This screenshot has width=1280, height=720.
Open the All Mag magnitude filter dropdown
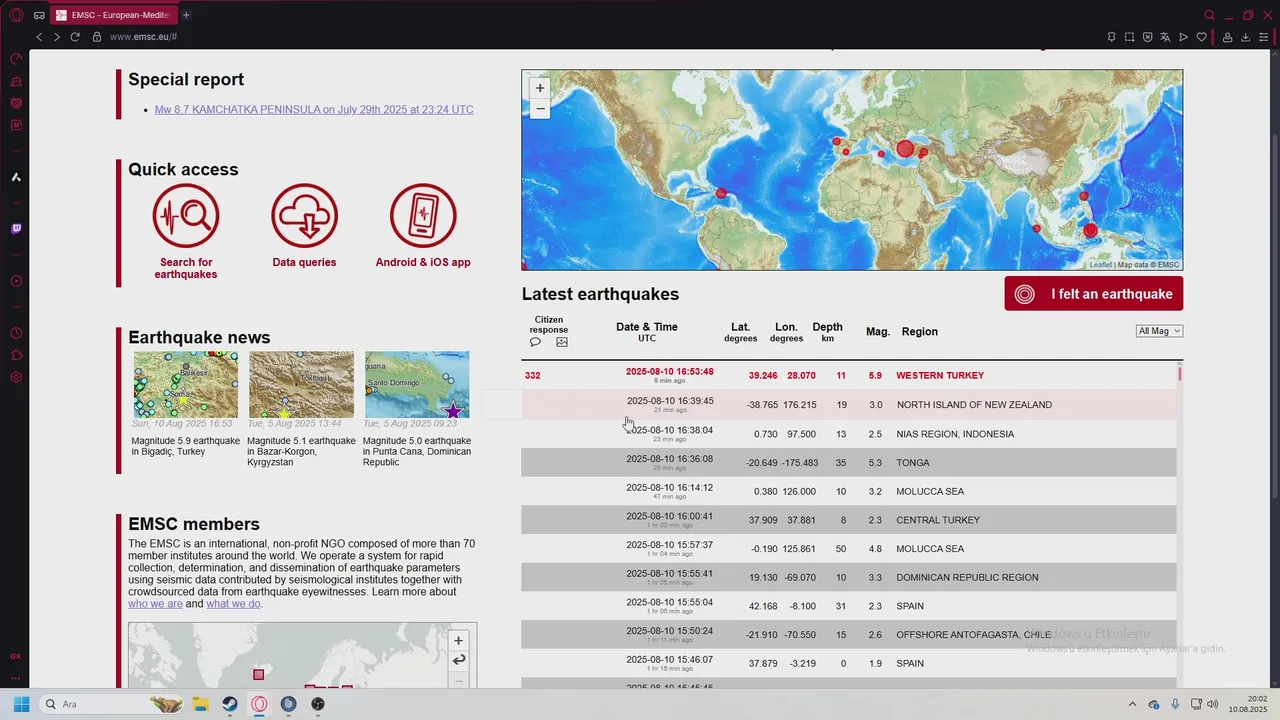point(1159,331)
